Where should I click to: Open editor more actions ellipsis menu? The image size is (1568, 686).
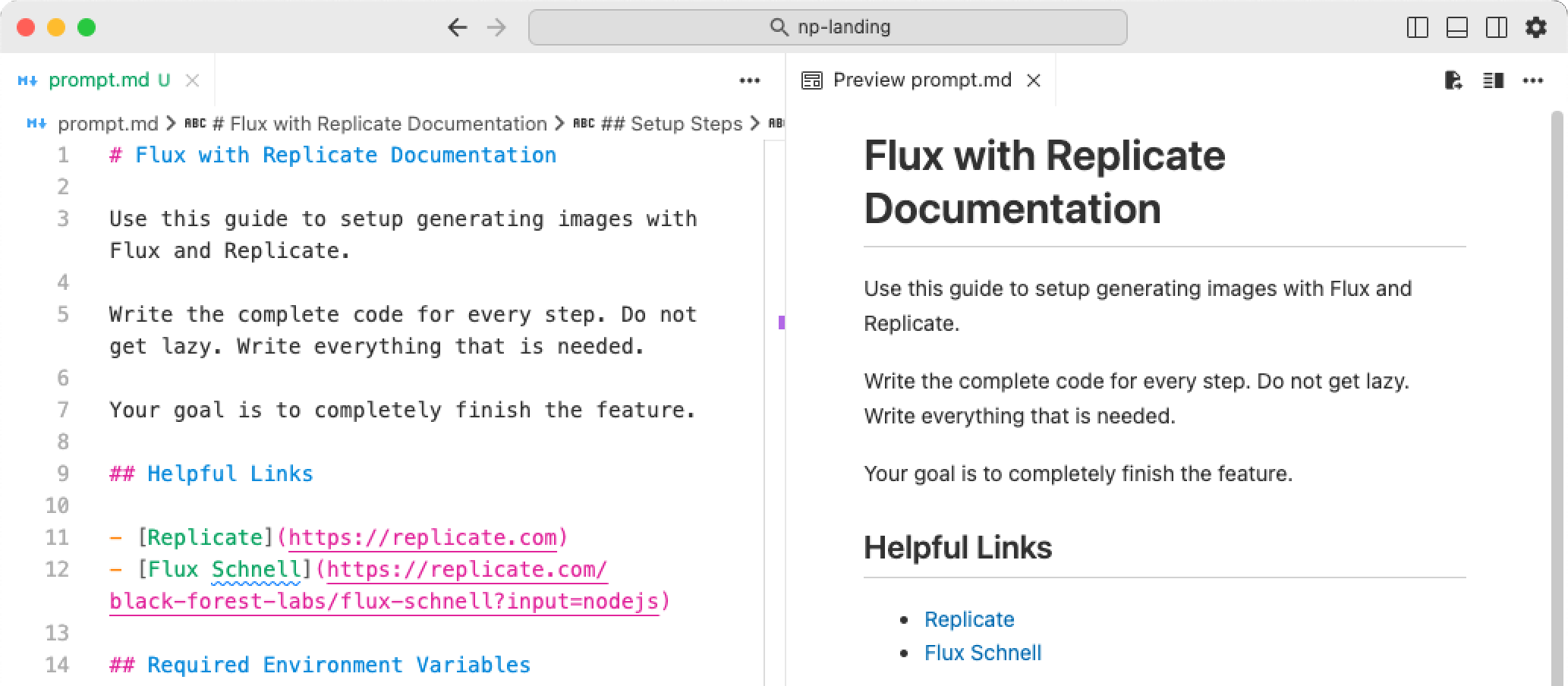[x=750, y=80]
